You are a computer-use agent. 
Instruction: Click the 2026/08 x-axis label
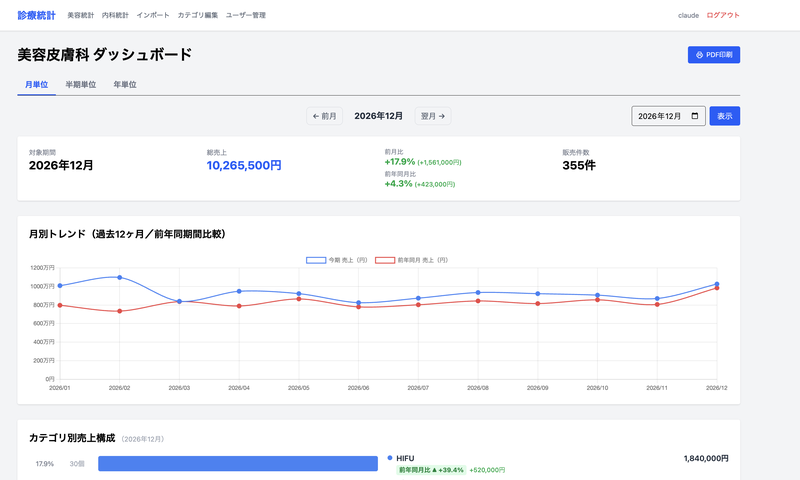478,388
